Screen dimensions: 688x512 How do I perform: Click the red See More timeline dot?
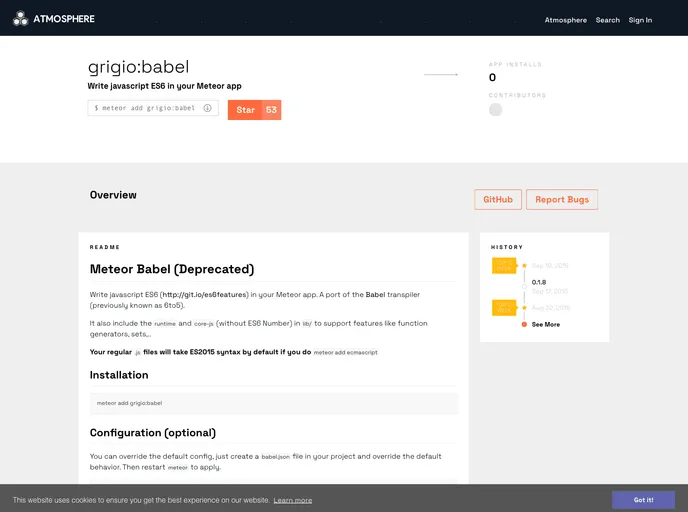click(524, 325)
